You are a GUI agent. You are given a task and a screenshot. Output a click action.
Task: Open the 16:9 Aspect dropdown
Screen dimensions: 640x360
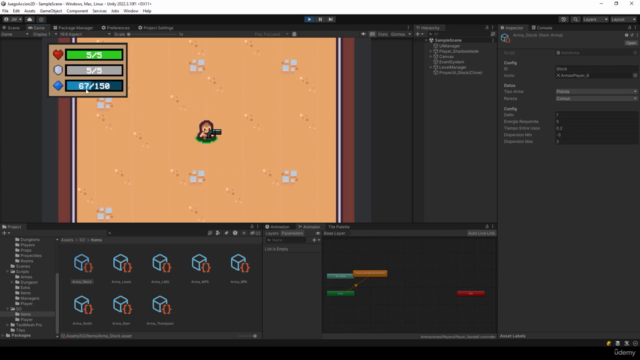pyautogui.click(x=84, y=34)
